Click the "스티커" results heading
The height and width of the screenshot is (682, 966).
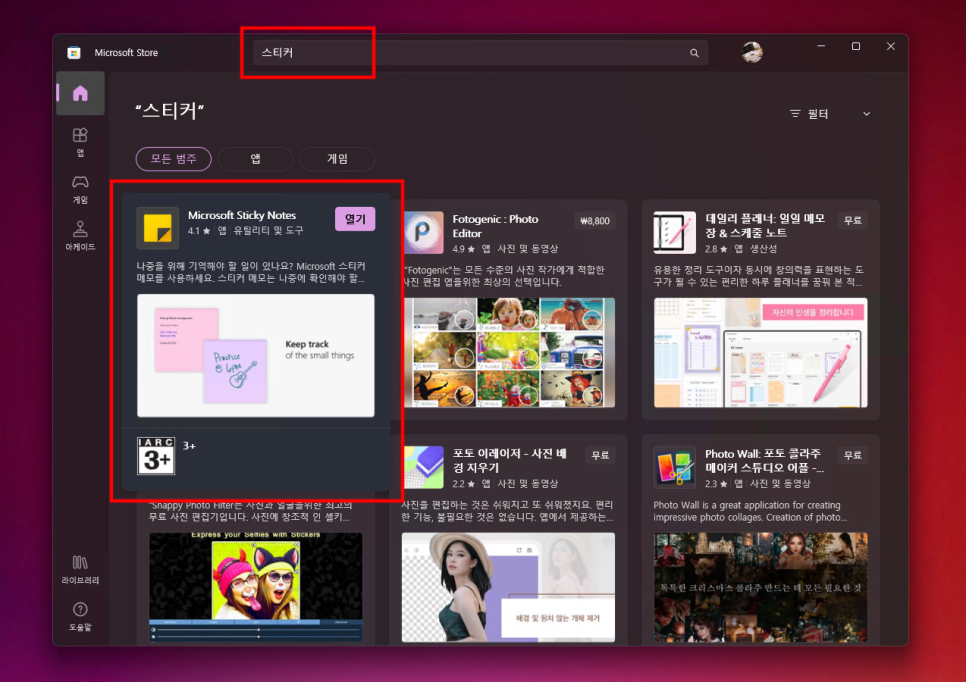coord(169,111)
